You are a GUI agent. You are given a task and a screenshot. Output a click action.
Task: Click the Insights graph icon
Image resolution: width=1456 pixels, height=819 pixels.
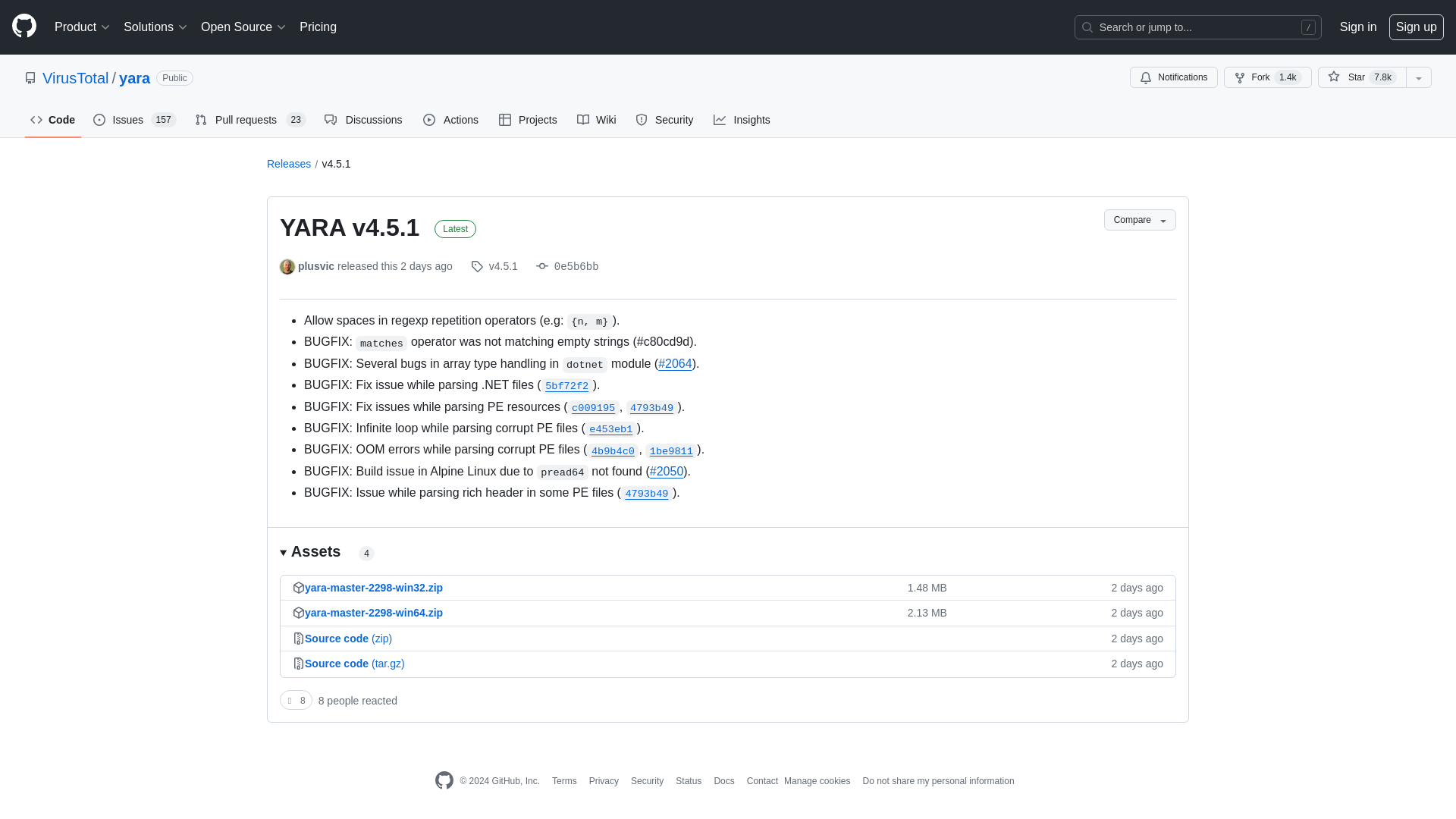(x=720, y=119)
